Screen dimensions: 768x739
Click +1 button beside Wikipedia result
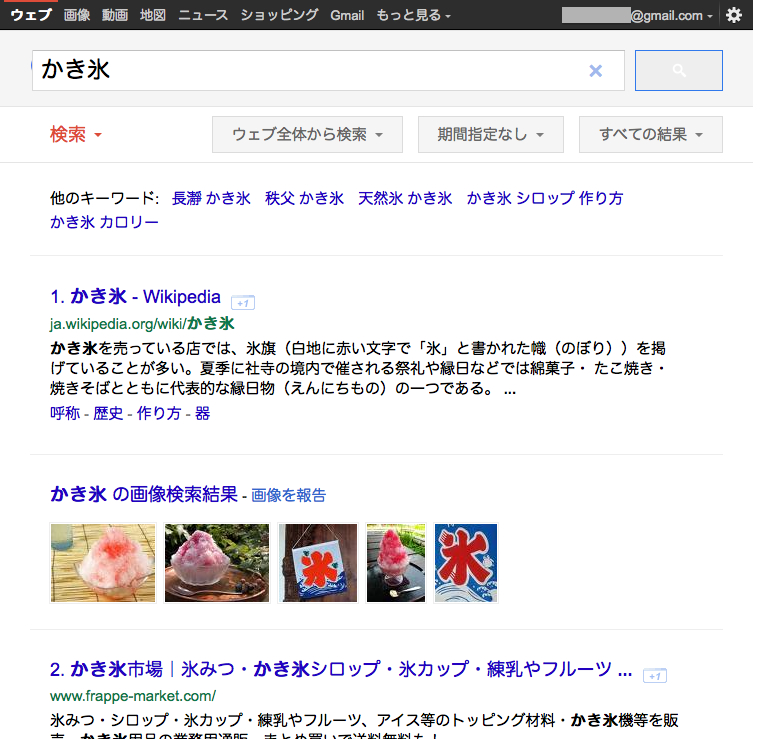click(x=243, y=303)
